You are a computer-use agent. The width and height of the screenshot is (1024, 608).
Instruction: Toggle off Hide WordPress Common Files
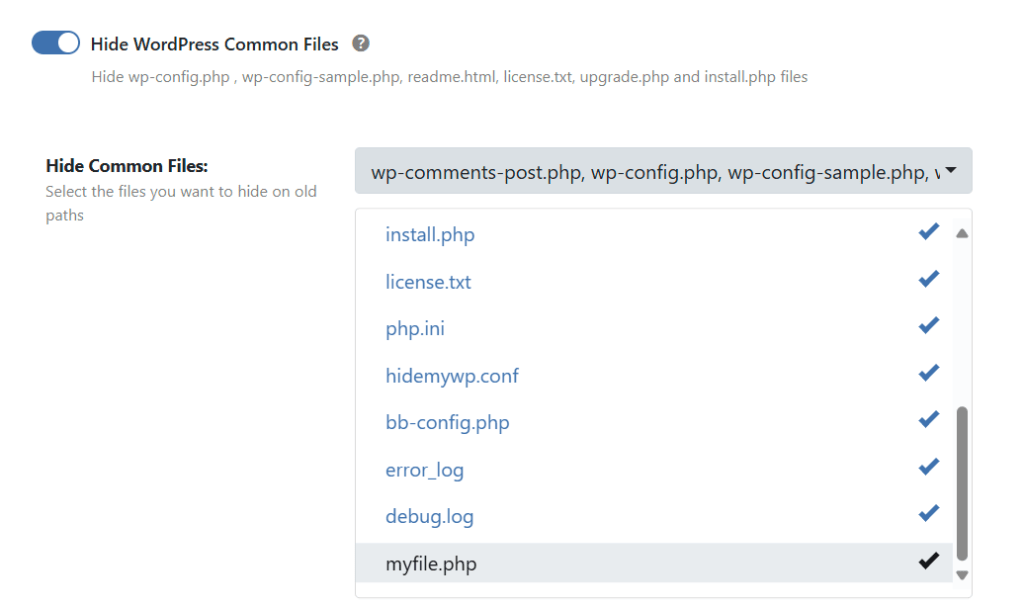pos(55,42)
